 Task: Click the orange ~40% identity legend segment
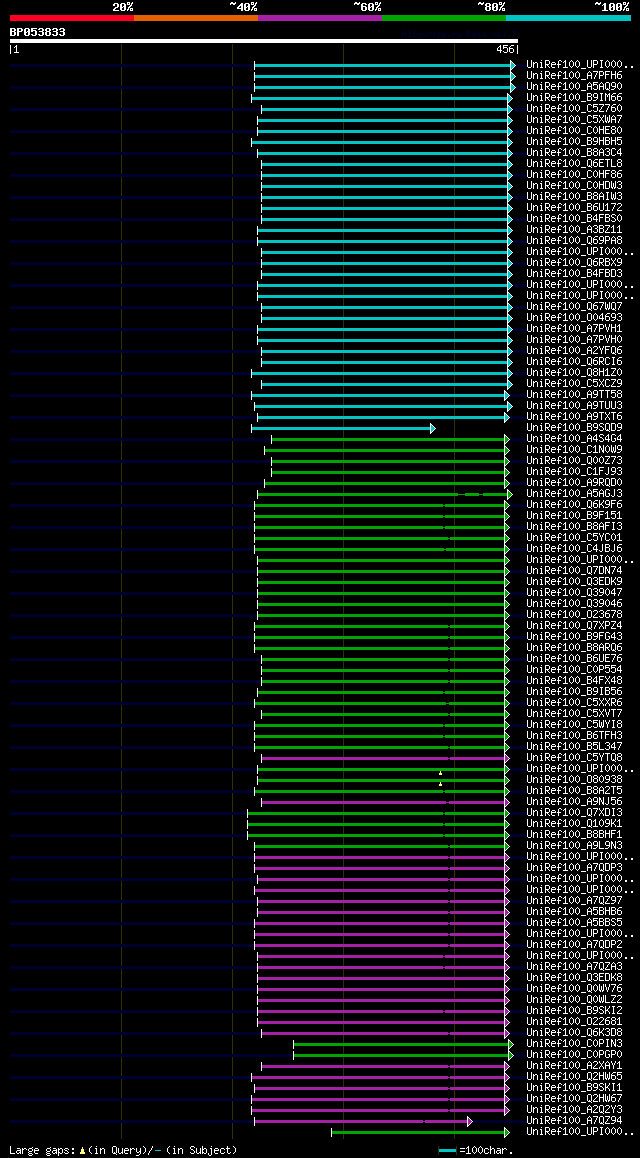196,17
